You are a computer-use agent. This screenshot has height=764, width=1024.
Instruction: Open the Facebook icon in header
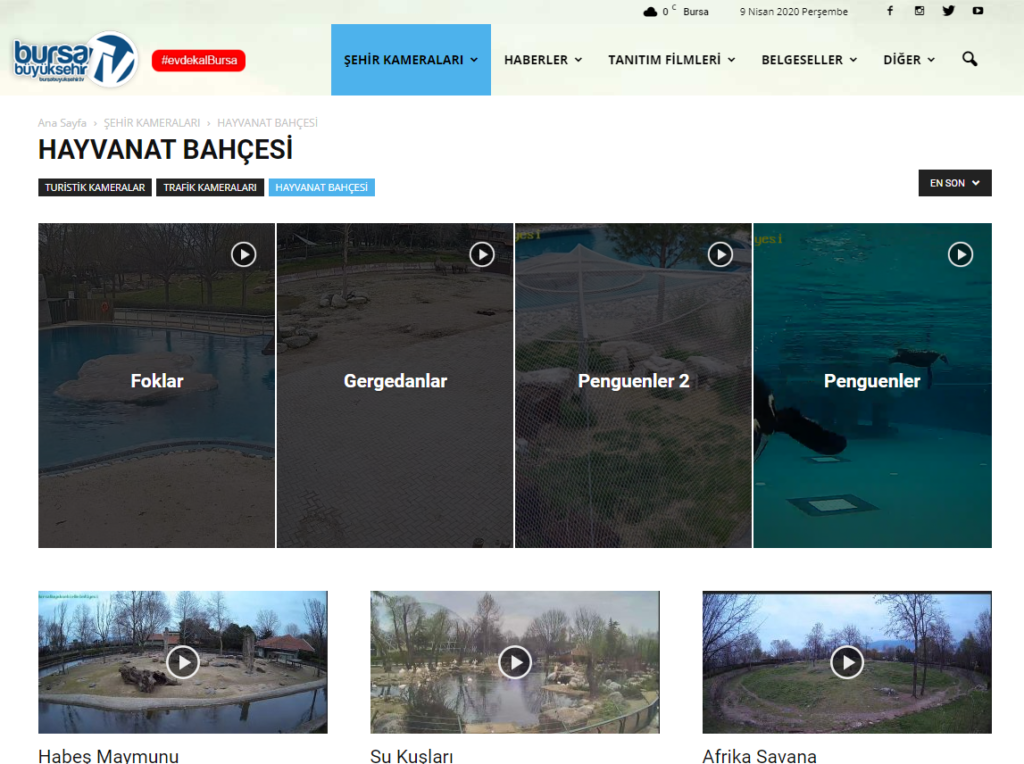pyautogui.click(x=889, y=10)
